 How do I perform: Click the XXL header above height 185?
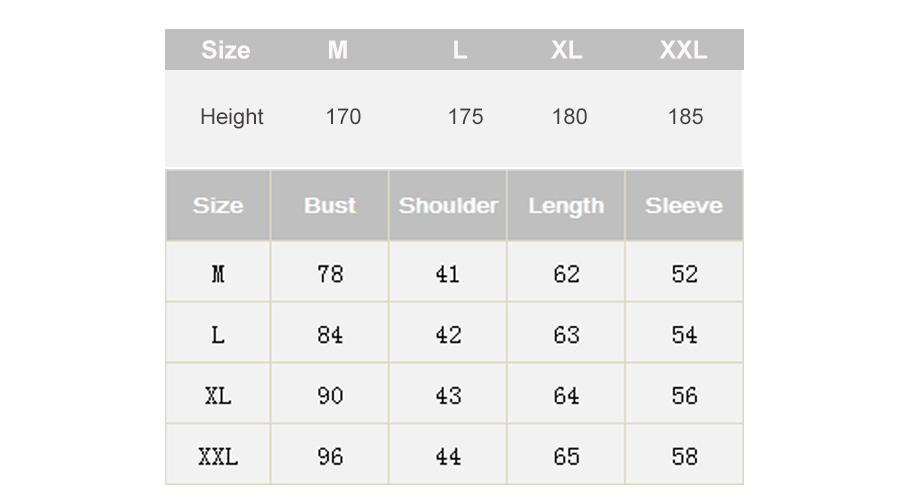[x=683, y=50]
